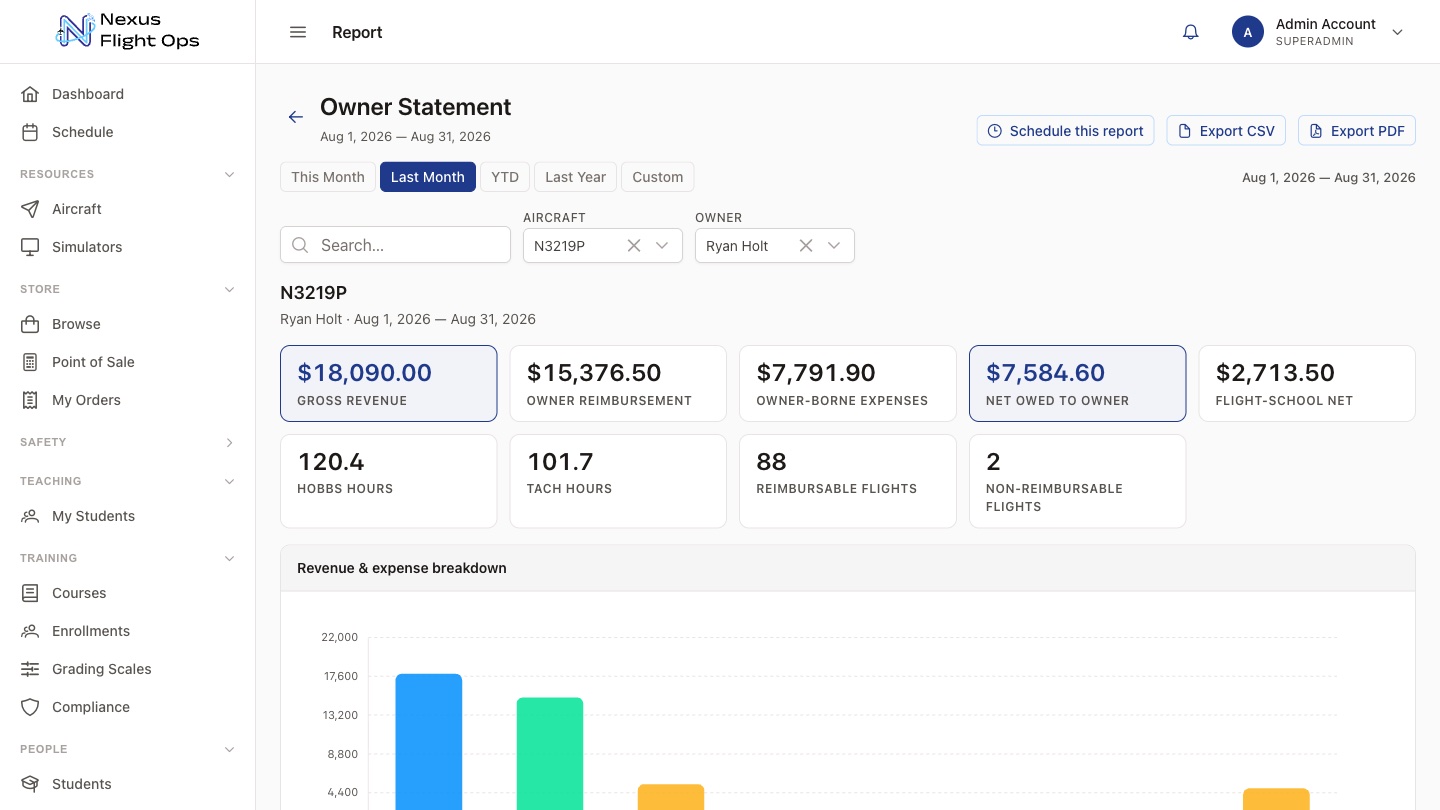Click the Point of Sale calculator icon

31,362
